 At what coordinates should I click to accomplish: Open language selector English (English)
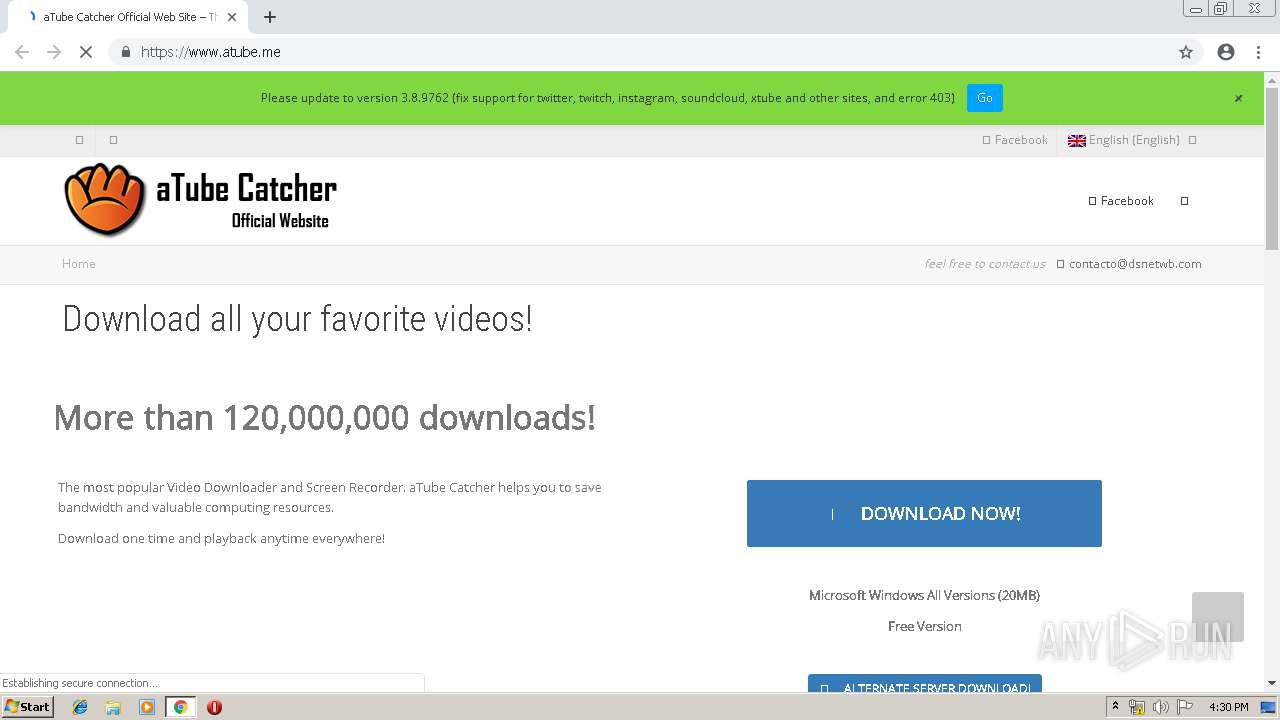1124,140
